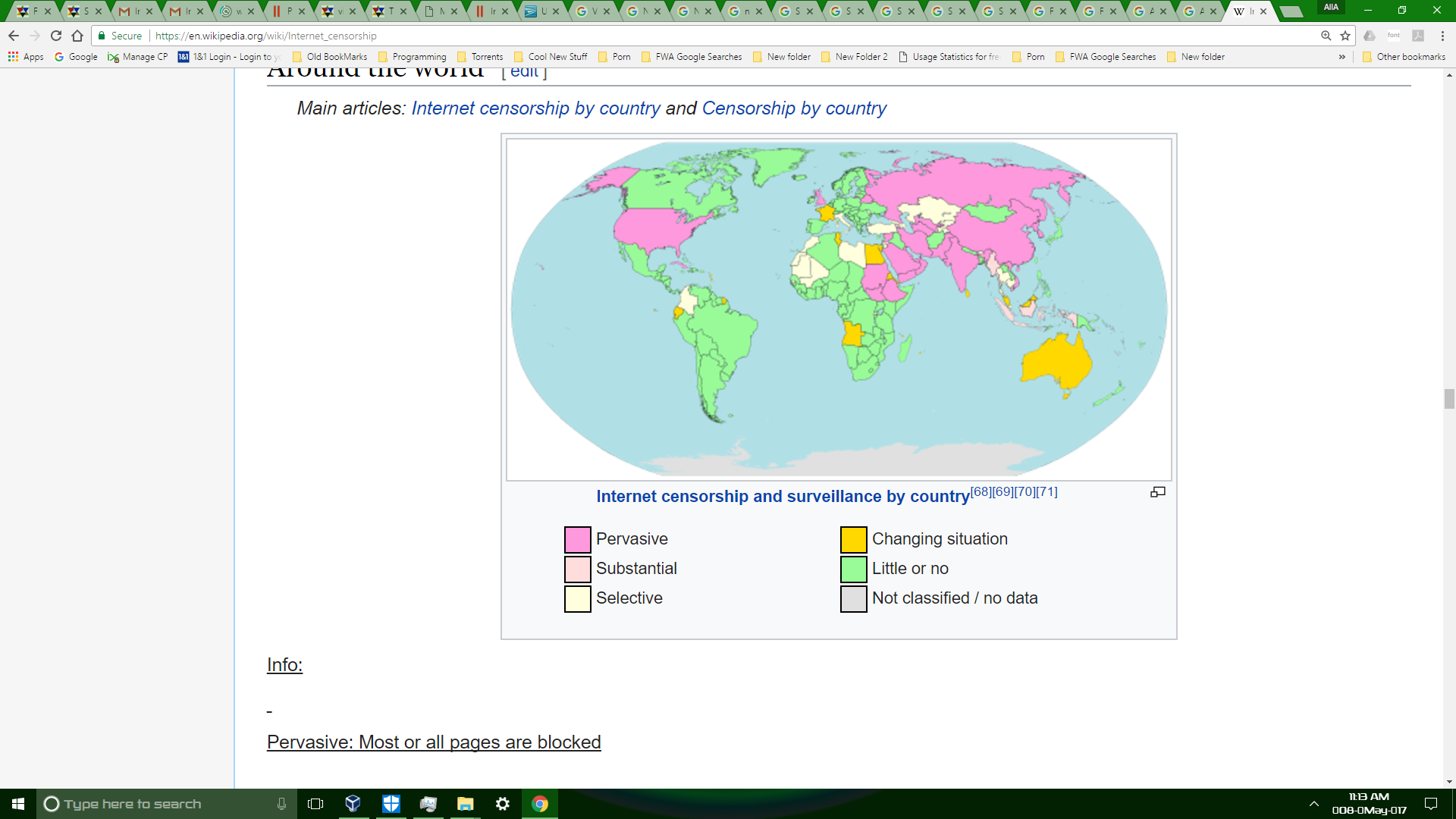Open Task View on taskbar
The height and width of the screenshot is (819, 1456).
click(315, 804)
